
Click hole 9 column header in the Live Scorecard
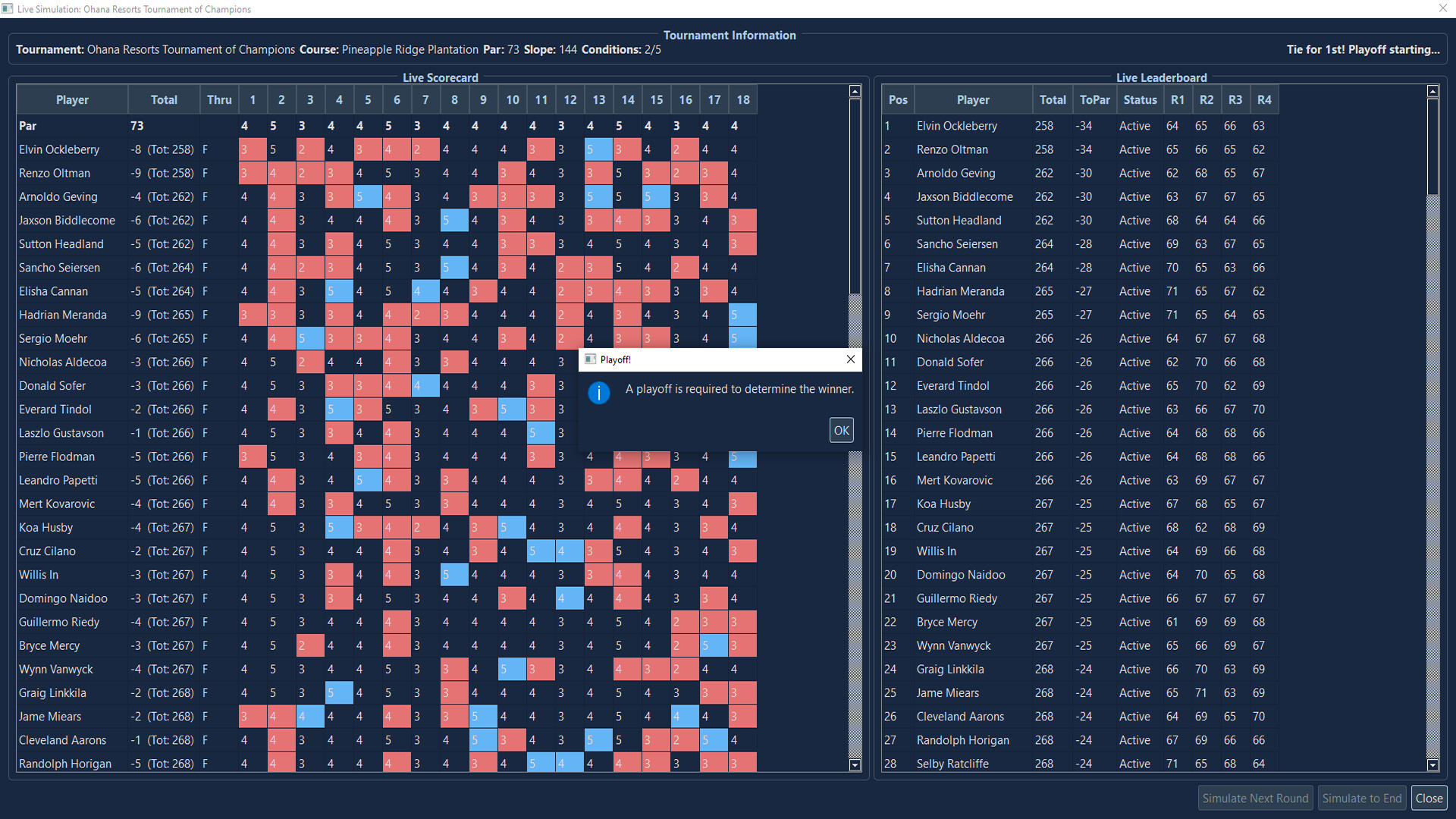483,99
